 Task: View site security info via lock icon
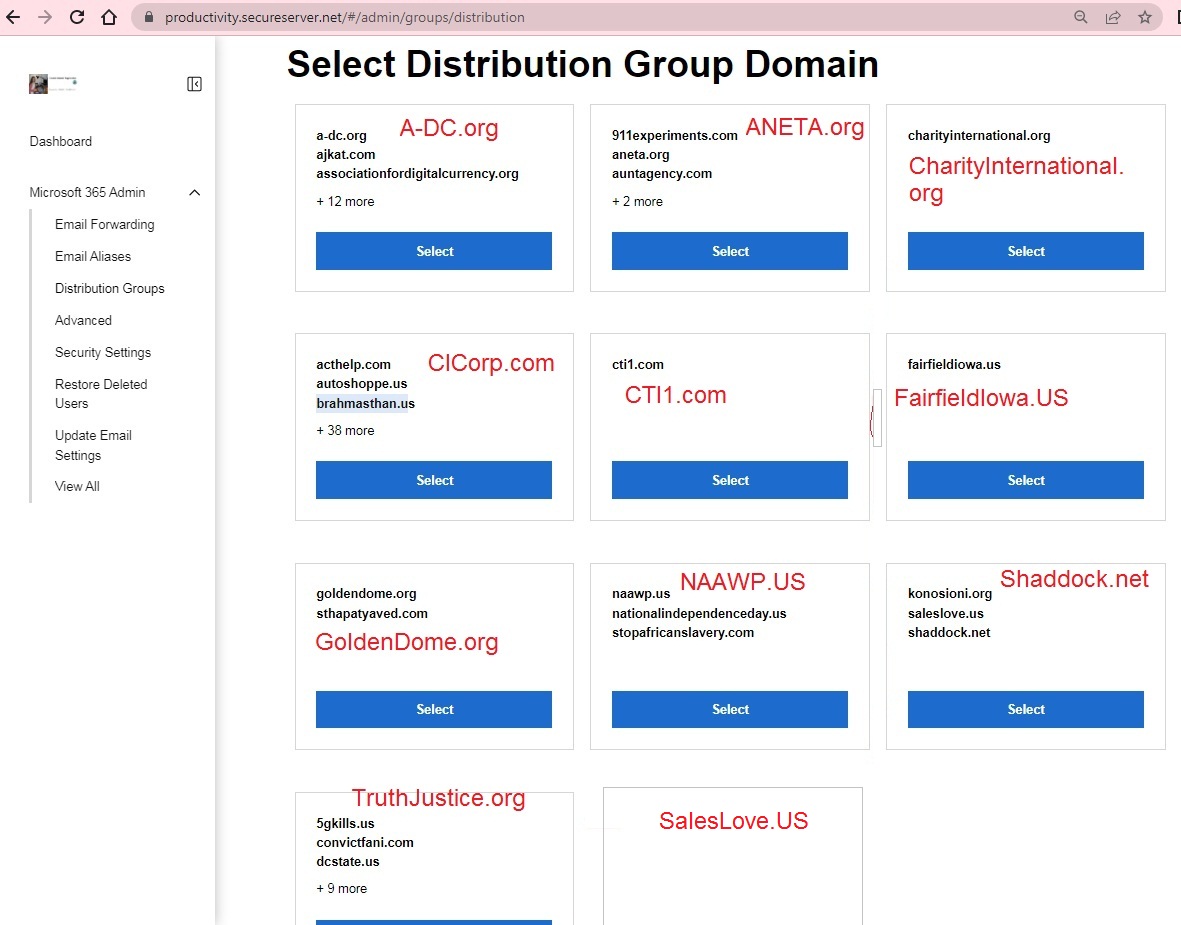pos(149,17)
